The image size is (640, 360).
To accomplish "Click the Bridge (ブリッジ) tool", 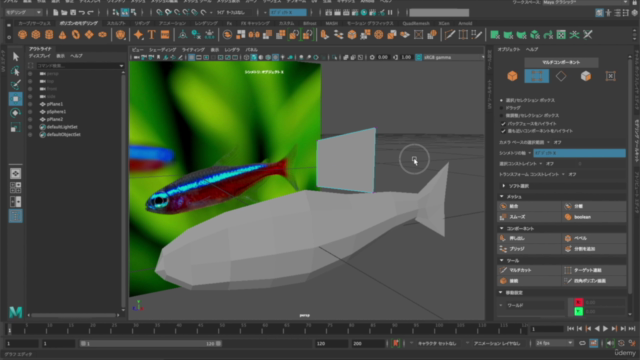I will [x=529, y=249].
